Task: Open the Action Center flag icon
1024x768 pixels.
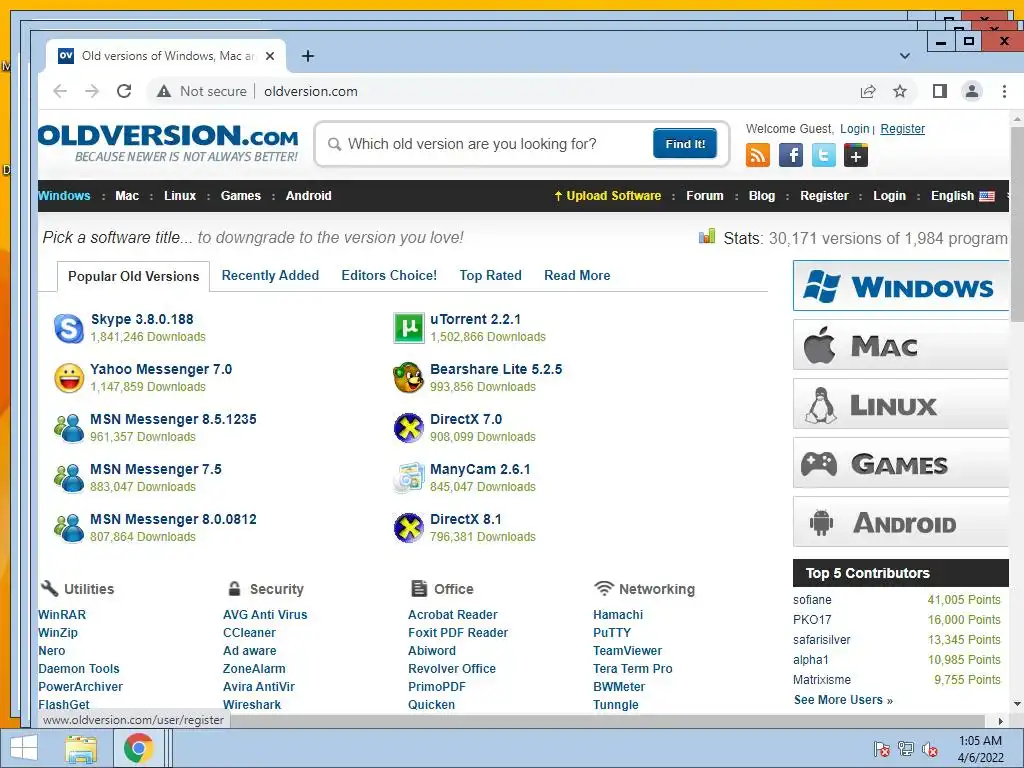Action: [x=882, y=749]
